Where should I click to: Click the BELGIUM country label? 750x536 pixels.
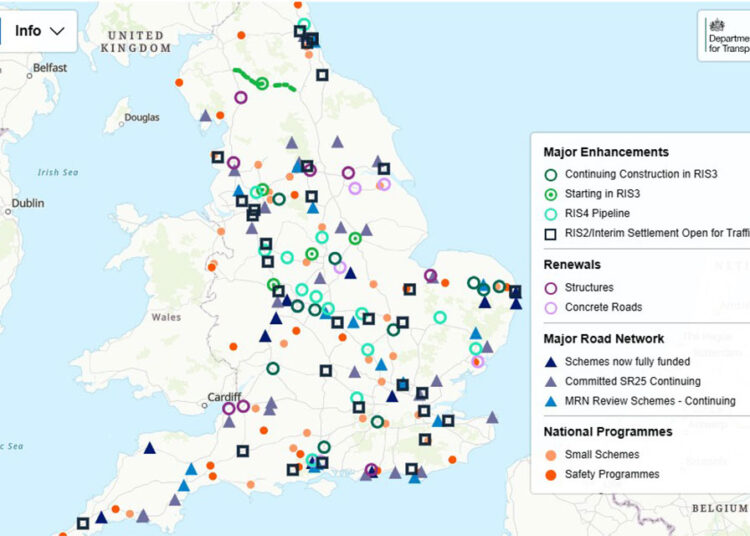720,508
